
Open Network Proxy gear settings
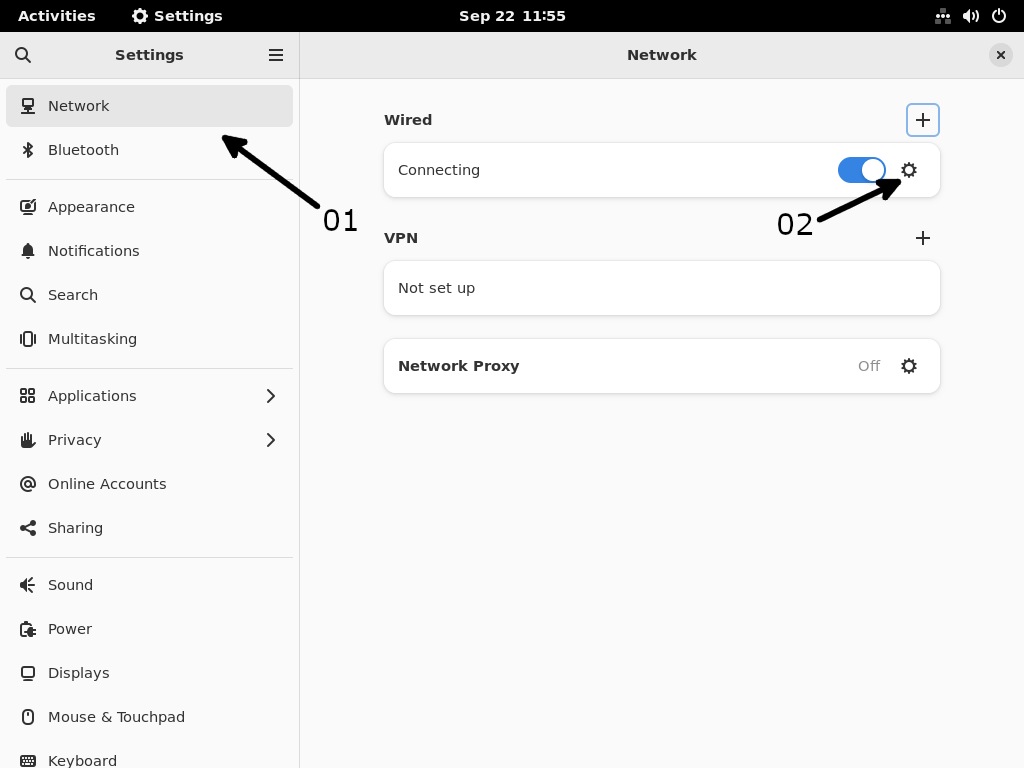tap(908, 365)
